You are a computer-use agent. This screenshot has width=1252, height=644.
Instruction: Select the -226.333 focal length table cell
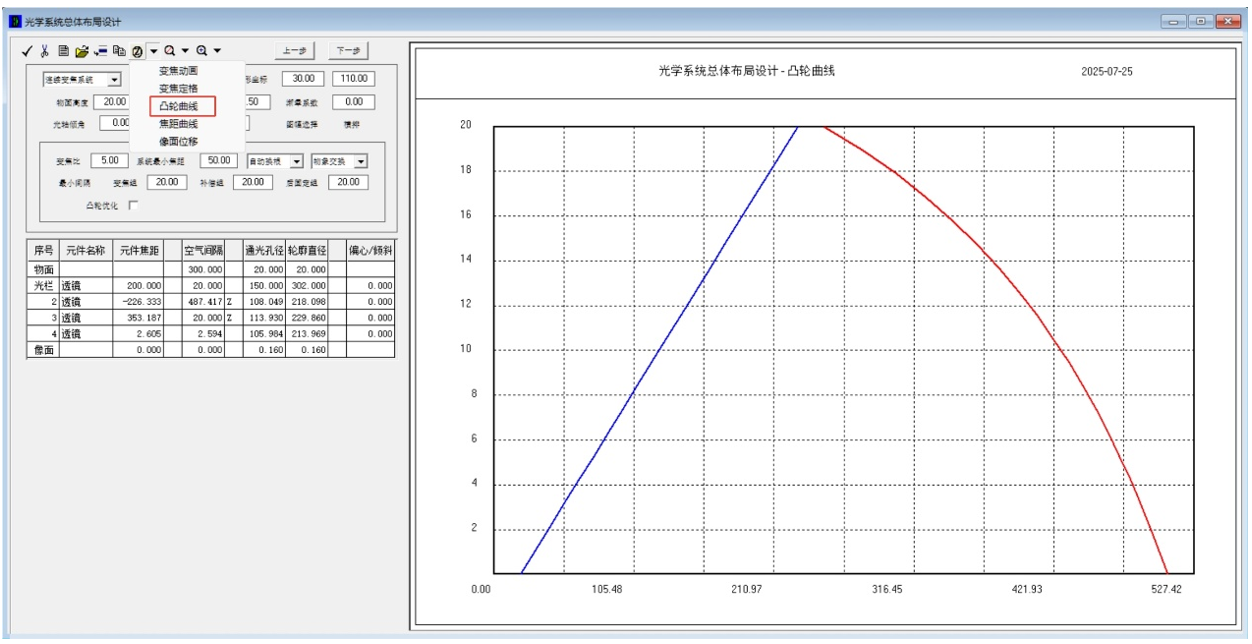[x=139, y=301]
